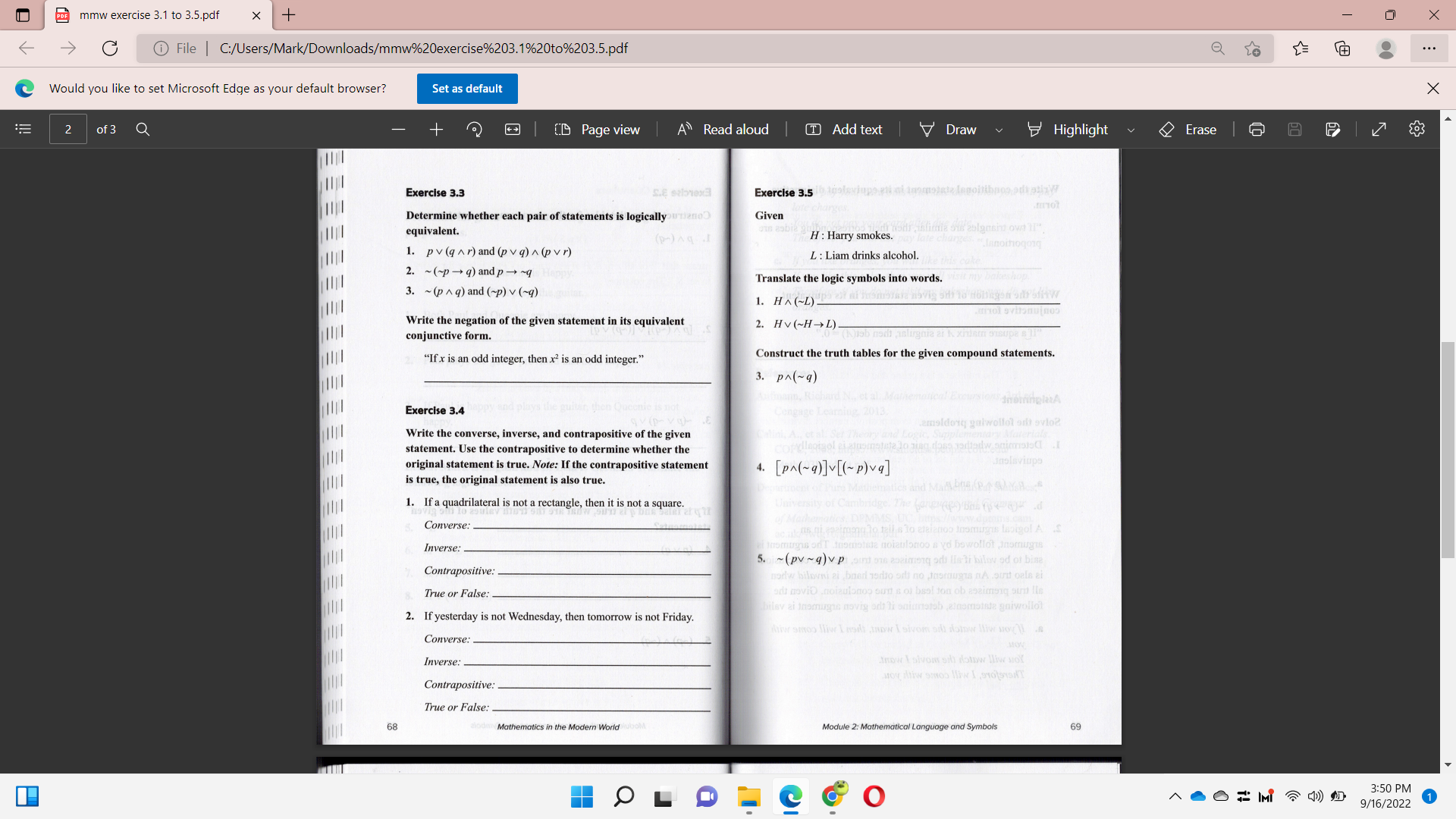Fit the page to width
Image resolution: width=1456 pixels, height=819 pixels.
pos(513,129)
